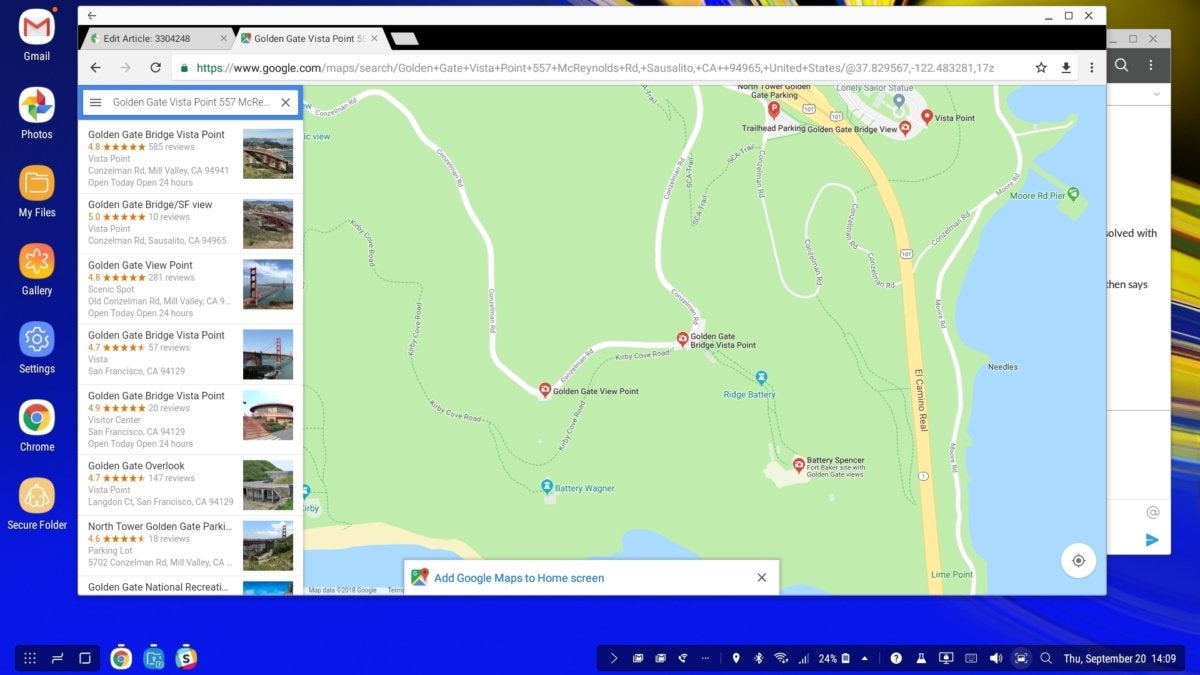The height and width of the screenshot is (675, 1200).
Task: Click thumbnail of Golden Gate View Point
Action: pyautogui.click(x=268, y=285)
